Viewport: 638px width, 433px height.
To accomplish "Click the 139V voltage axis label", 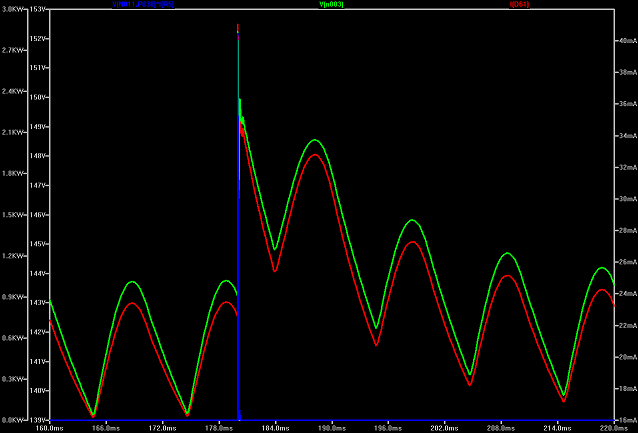I will [x=38, y=420].
